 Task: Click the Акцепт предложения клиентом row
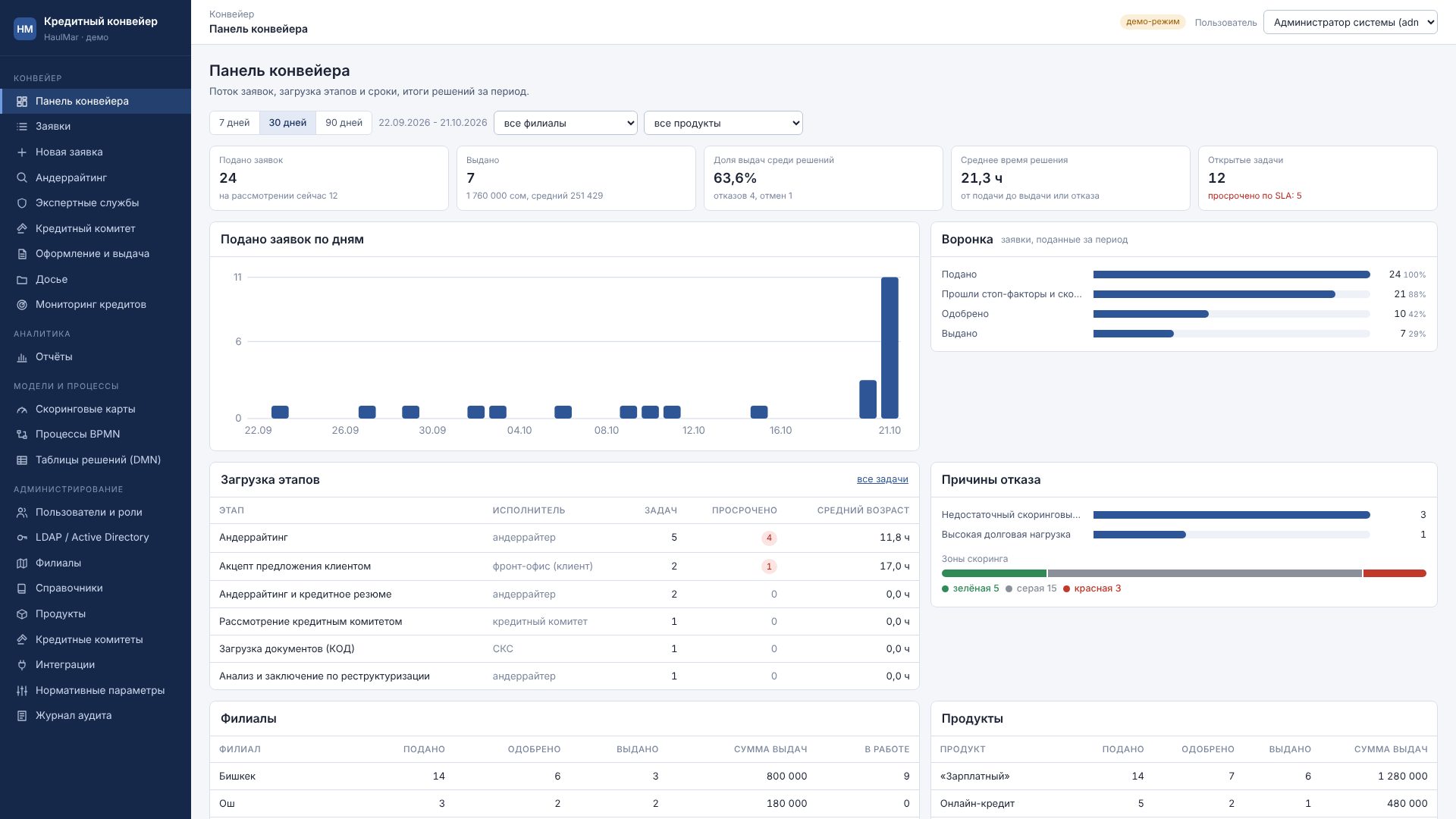[564, 566]
